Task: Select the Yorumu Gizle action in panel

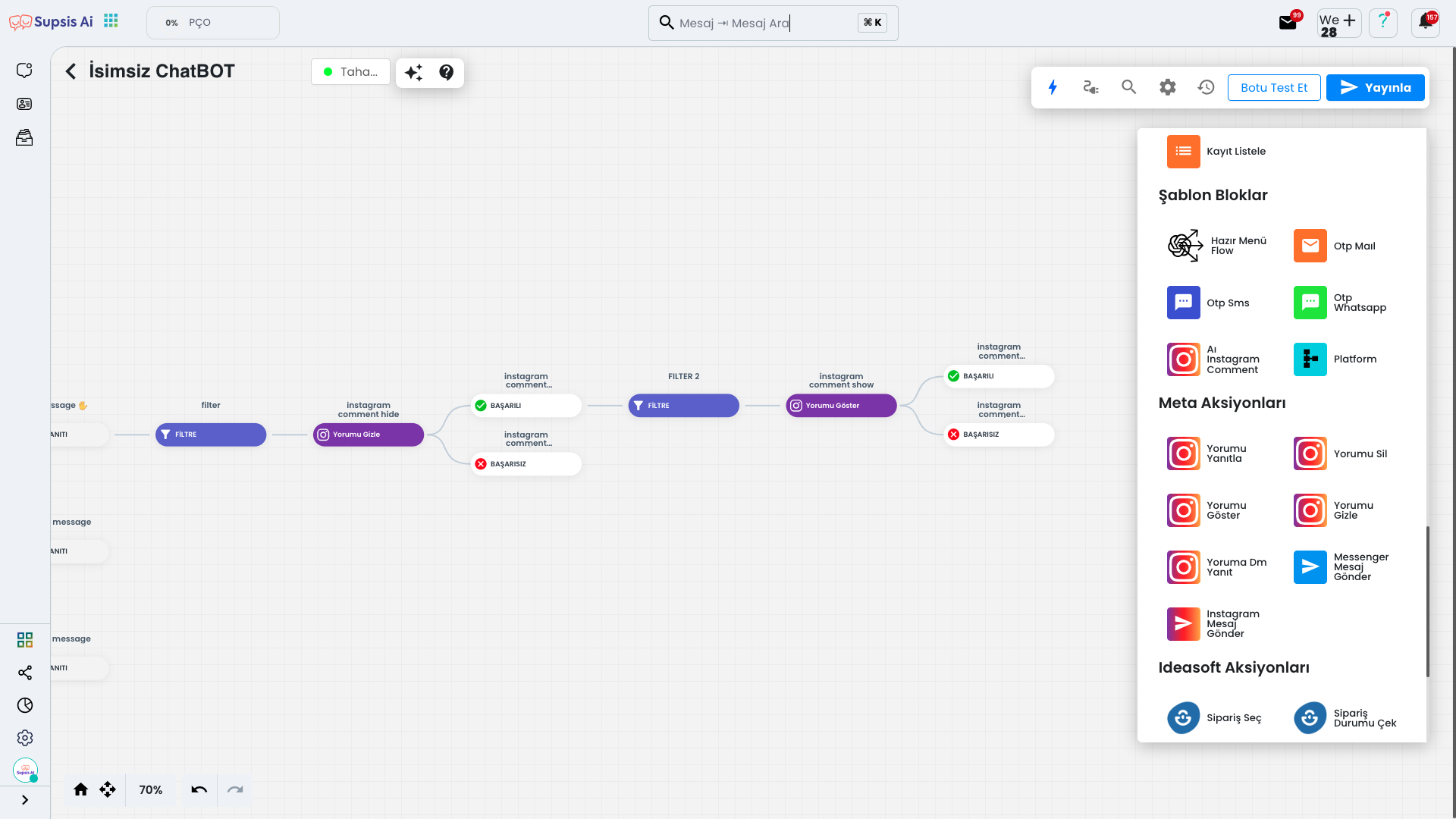Action: [1334, 510]
